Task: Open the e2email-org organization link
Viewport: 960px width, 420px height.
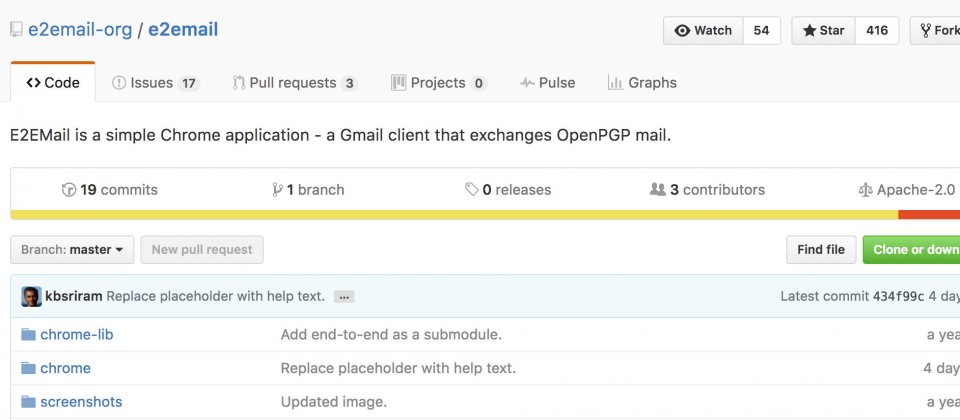Action: 80,29
